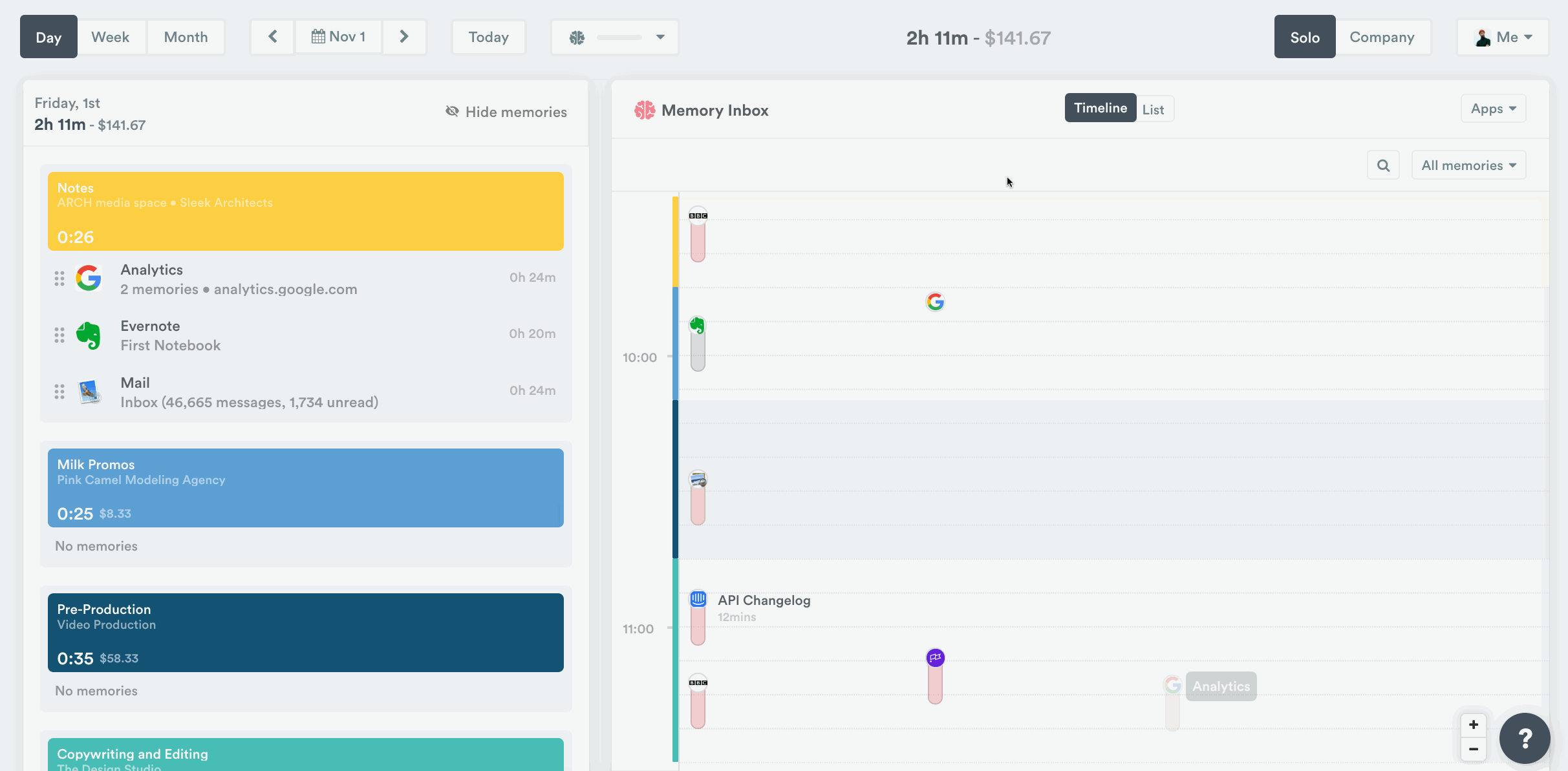1568x771 pixels.
Task: Select API Changelog memory label
Action: [x=764, y=600]
